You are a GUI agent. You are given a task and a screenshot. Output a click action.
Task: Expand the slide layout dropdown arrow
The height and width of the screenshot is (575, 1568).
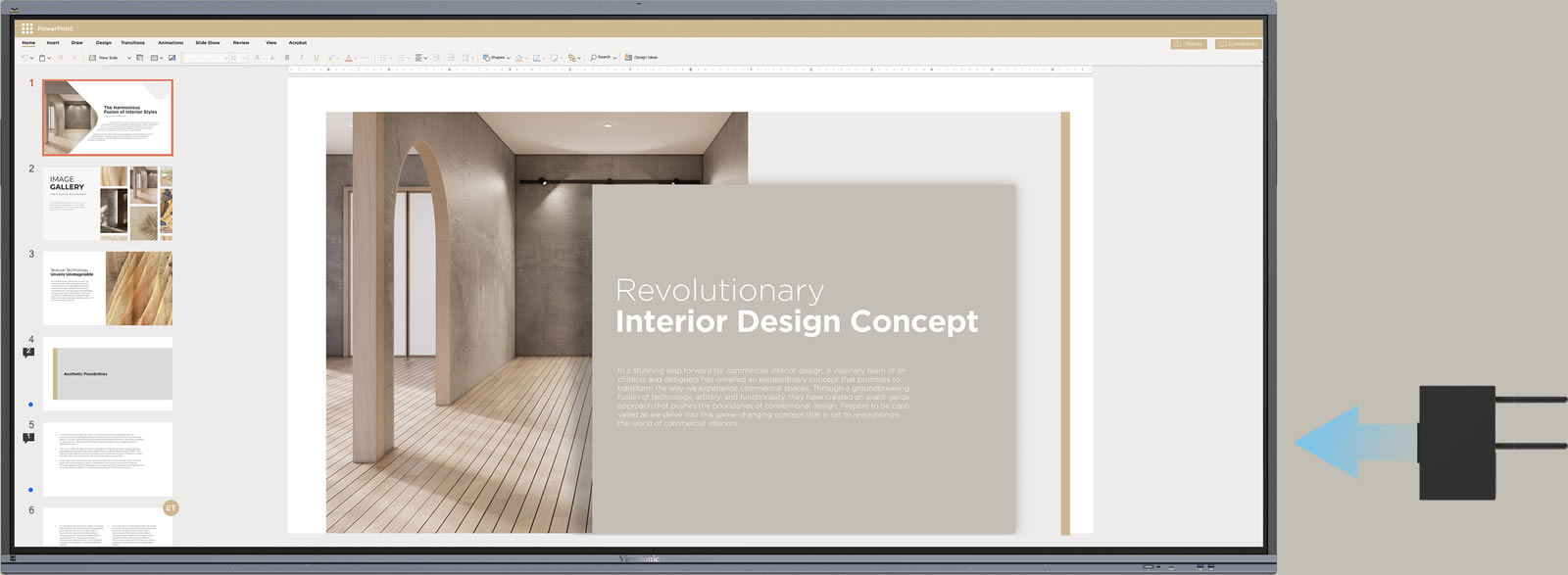pyautogui.click(x=161, y=58)
